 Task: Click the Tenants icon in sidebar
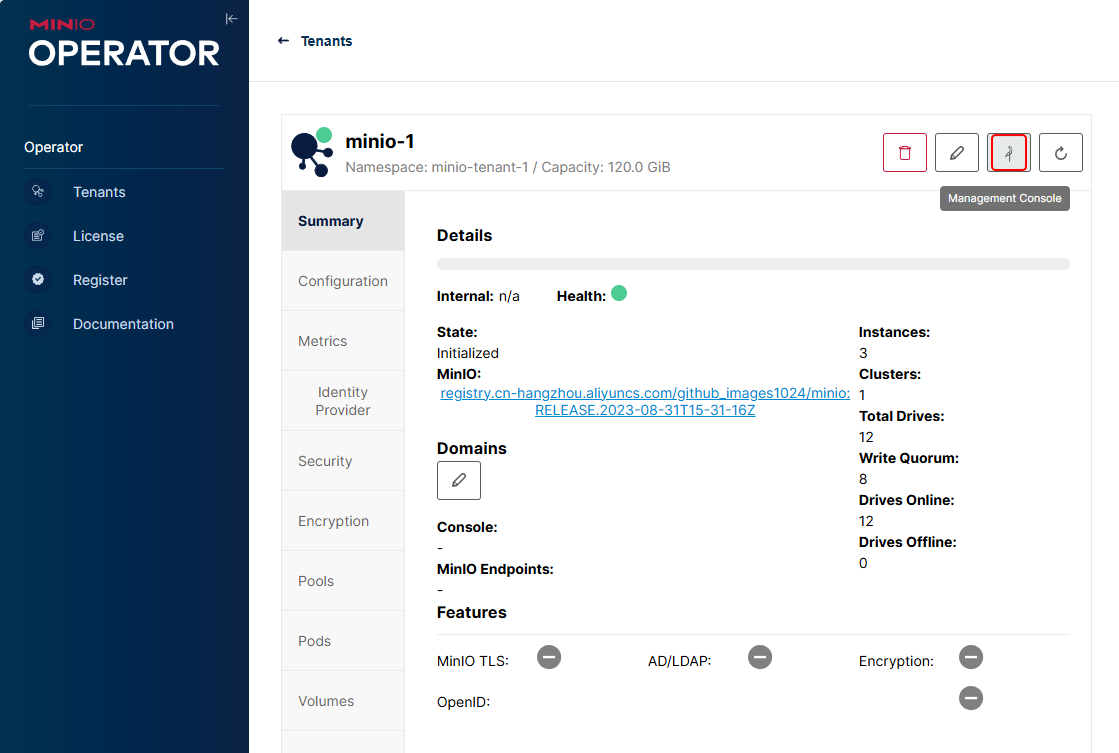tap(38, 191)
